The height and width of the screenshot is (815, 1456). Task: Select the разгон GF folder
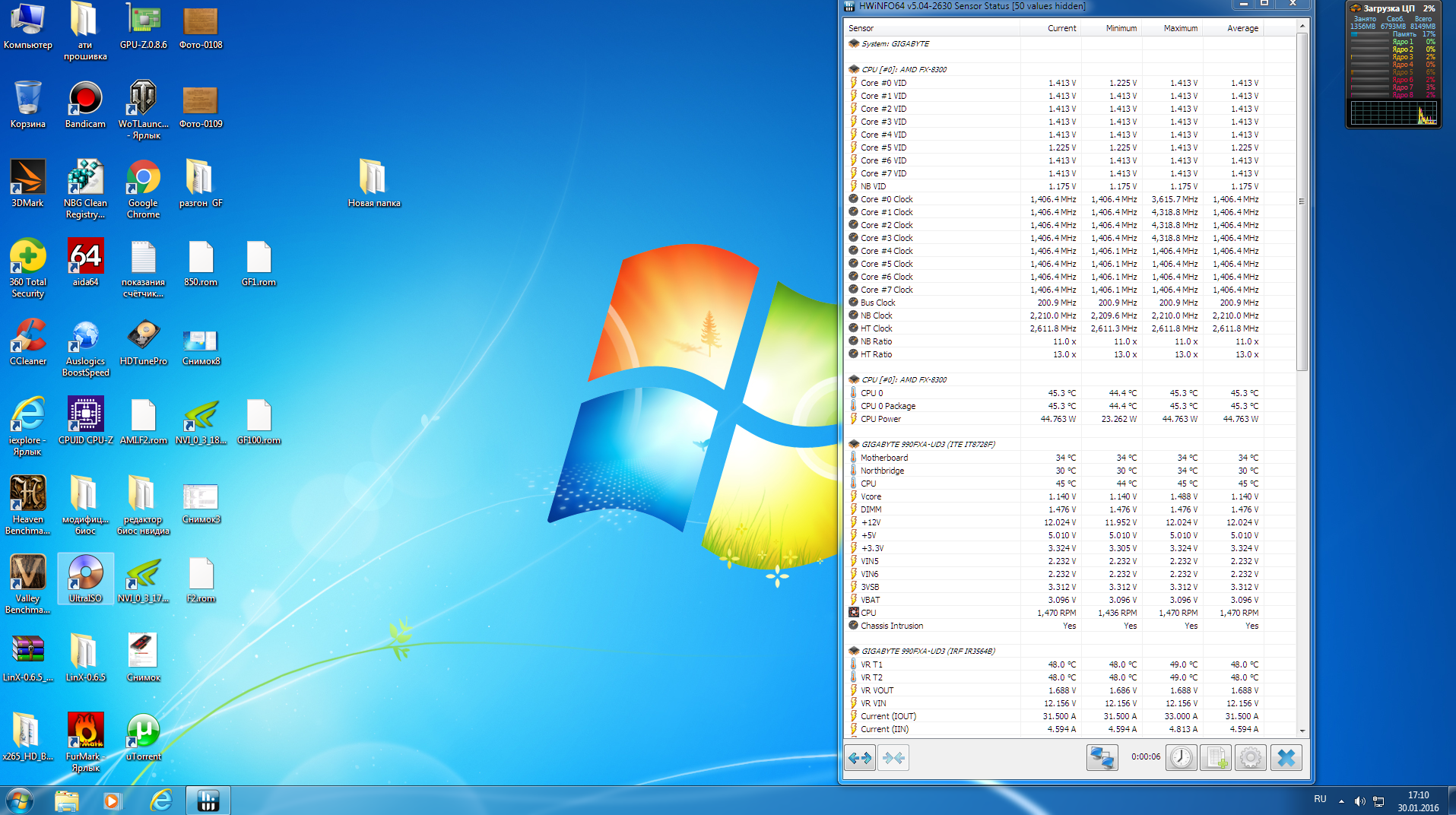point(201,184)
